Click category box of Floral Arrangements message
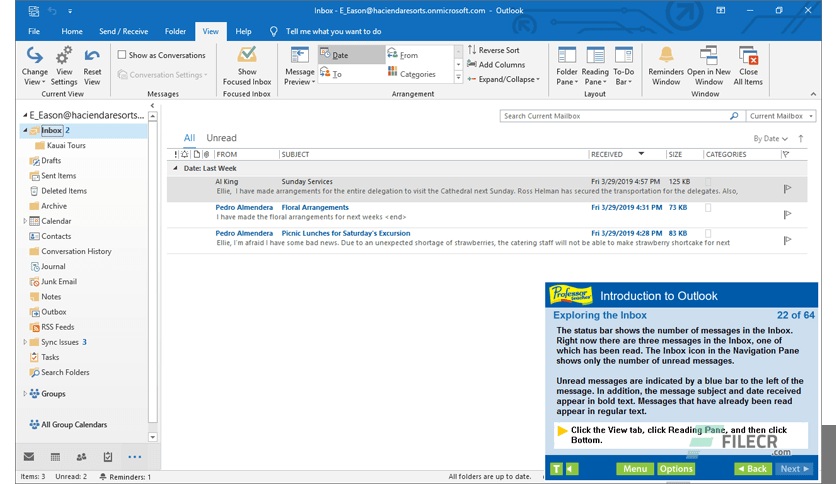 [x=708, y=208]
